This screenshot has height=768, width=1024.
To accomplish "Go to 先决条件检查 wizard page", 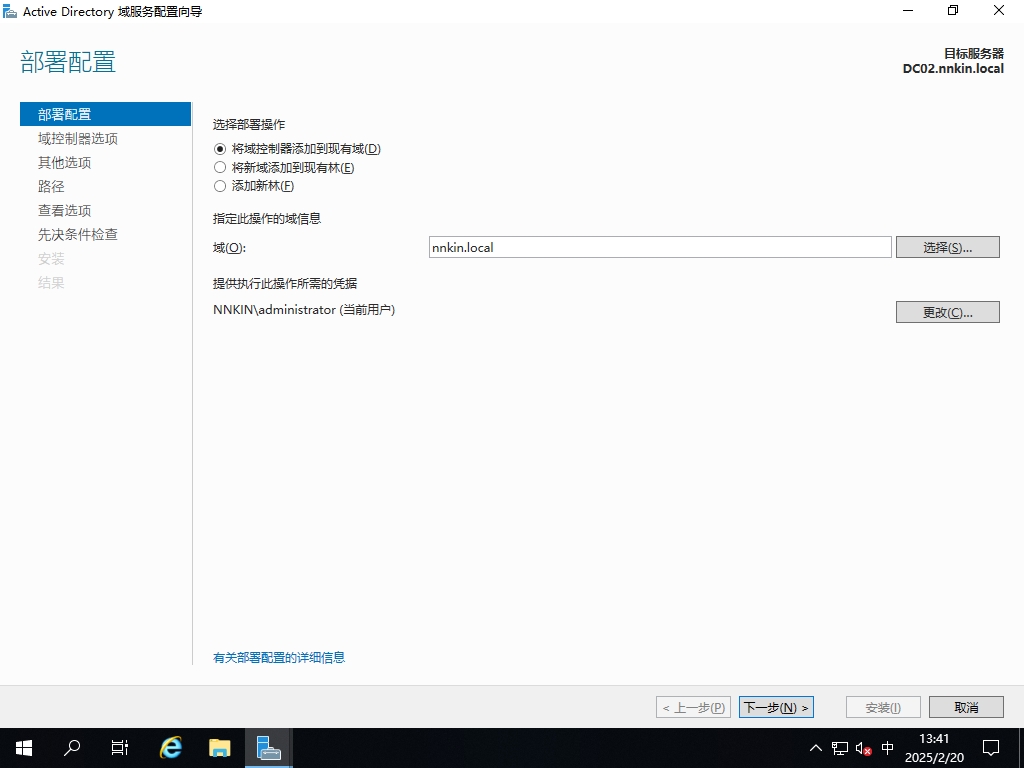I will 78,234.
